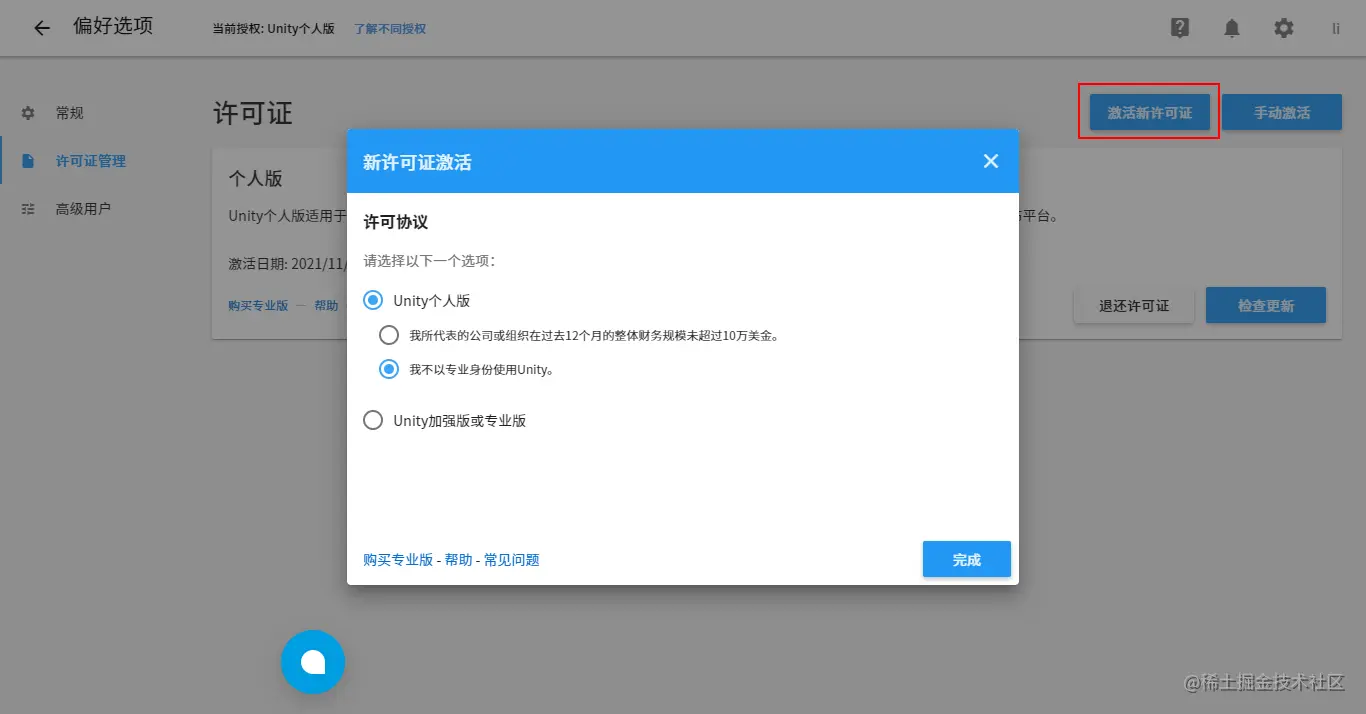Image resolution: width=1366 pixels, height=714 pixels.
Task: Click the 新许可证激活 dialog title
Action: [x=417, y=162]
